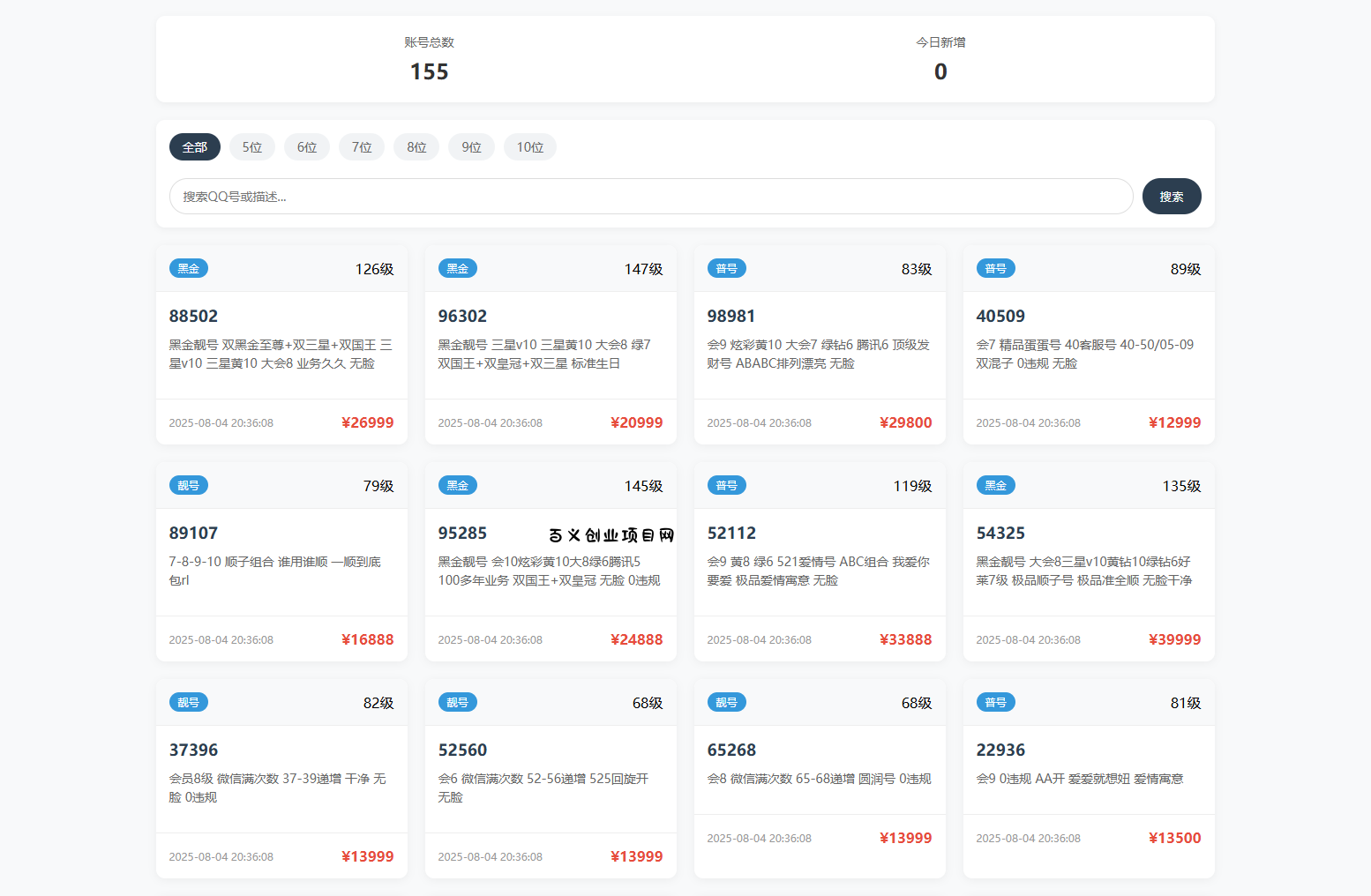Click the 靓号 badge on the 82级 card
The width and height of the screenshot is (1371, 896).
[189, 702]
